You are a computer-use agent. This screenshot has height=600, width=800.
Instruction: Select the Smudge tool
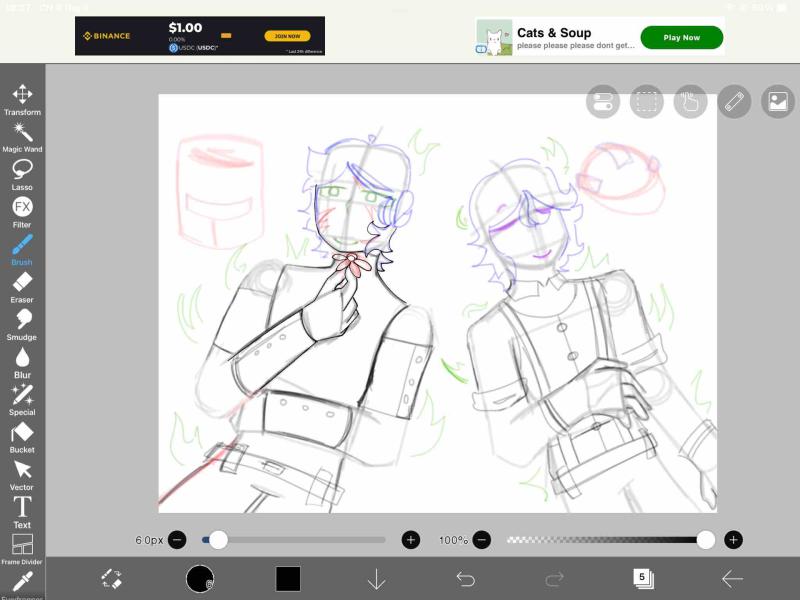(22, 324)
